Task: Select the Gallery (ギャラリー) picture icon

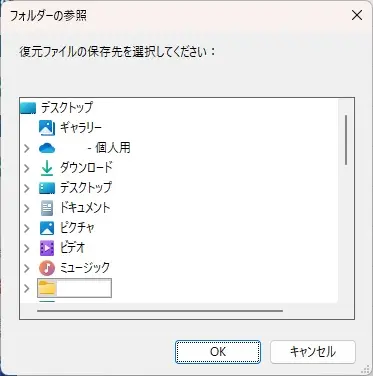Action: (47, 128)
